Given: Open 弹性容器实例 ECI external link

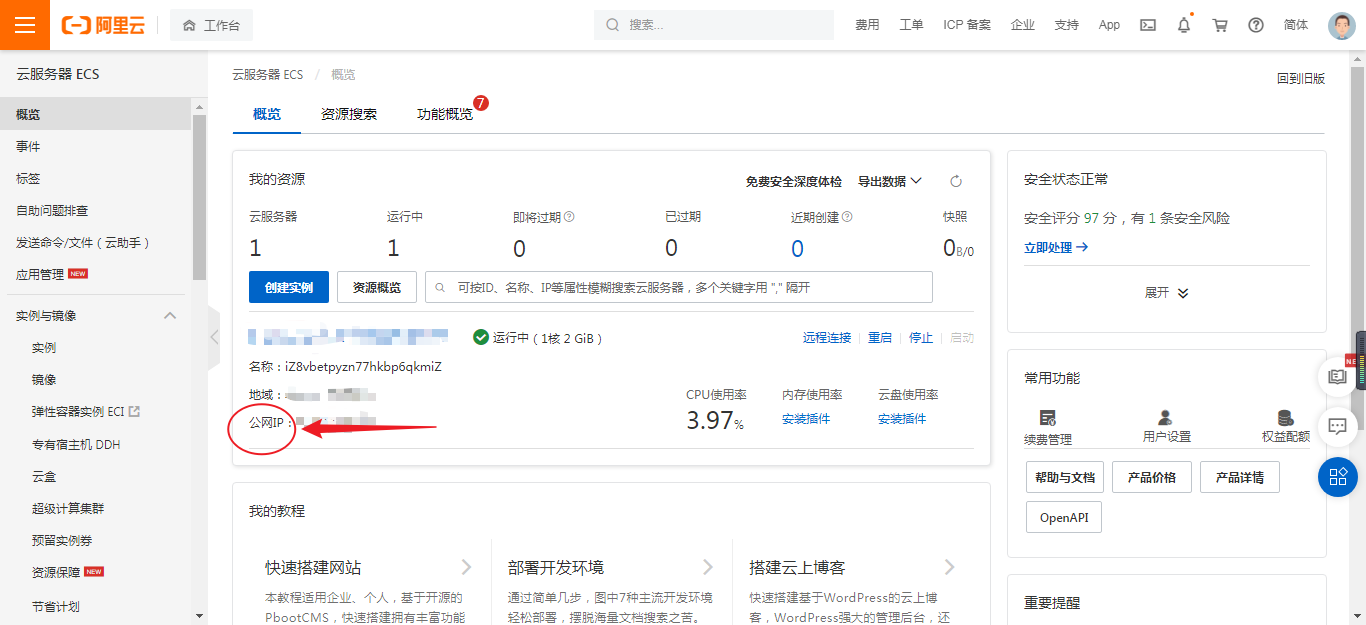Looking at the screenshot, I should pyautogui.click(x=86, y=411).
